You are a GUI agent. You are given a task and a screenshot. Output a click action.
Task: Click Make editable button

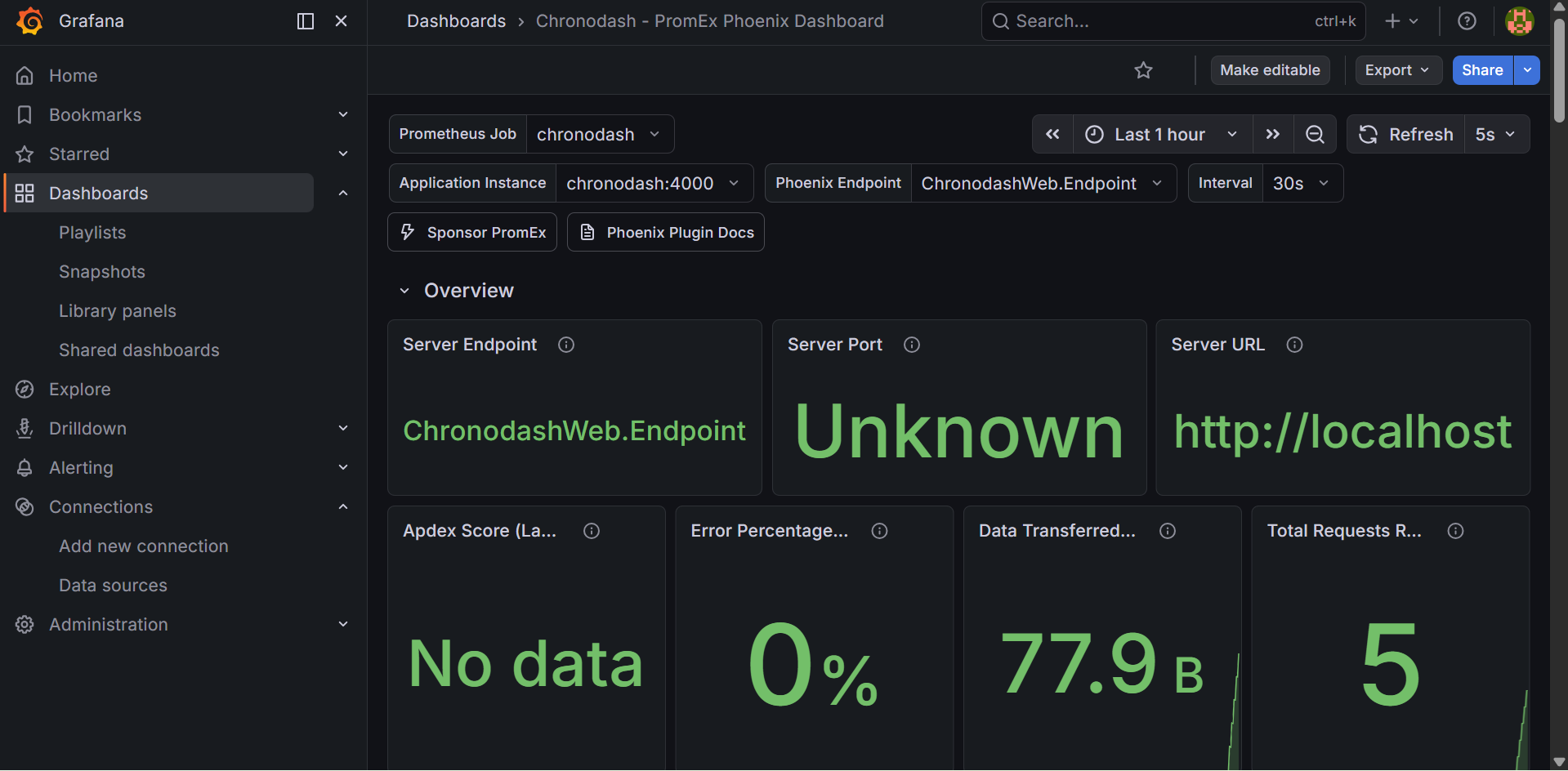coord(1271,70)
